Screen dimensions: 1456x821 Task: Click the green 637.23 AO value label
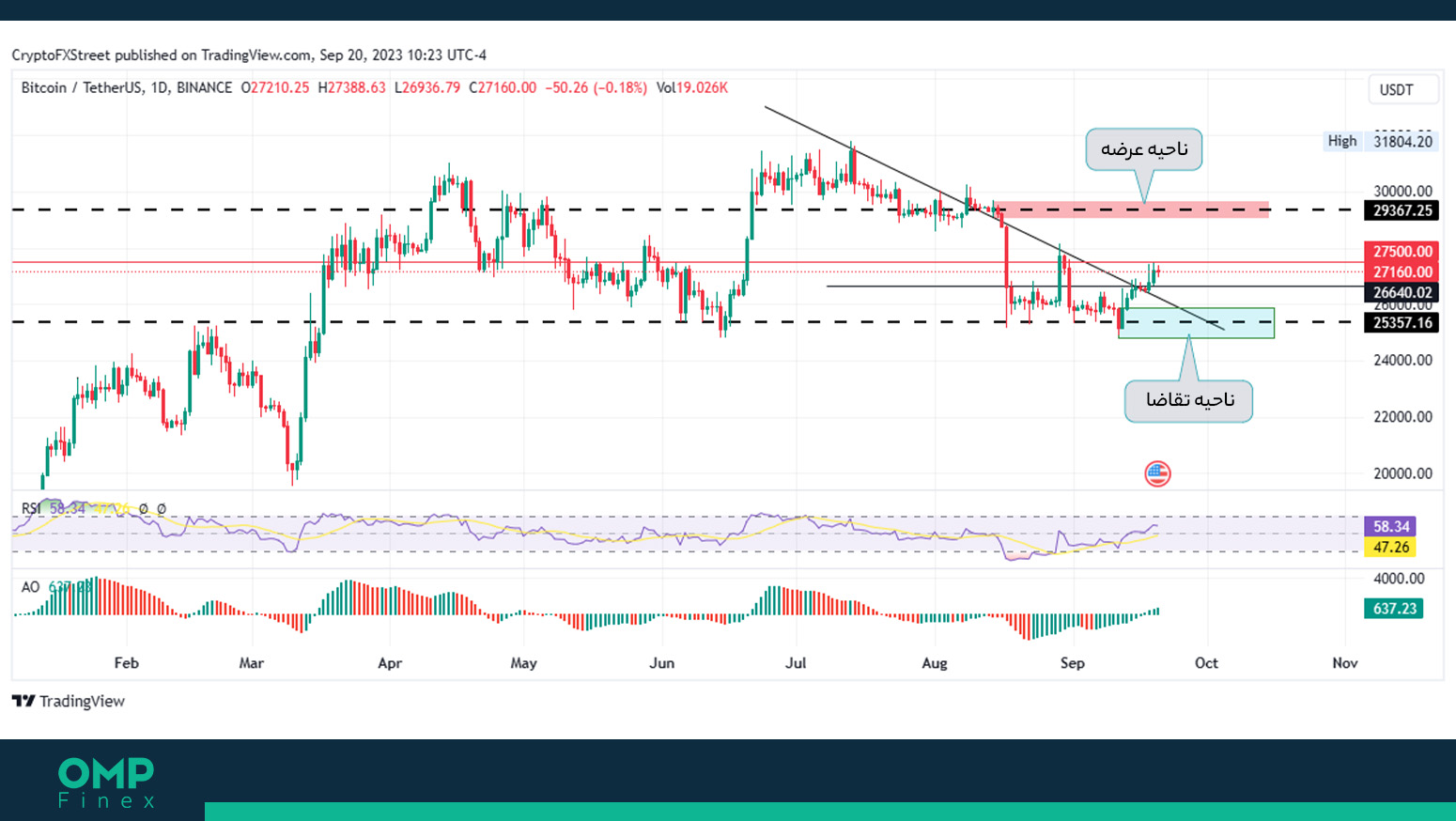pyautogui.click(x=1394, y=609)
